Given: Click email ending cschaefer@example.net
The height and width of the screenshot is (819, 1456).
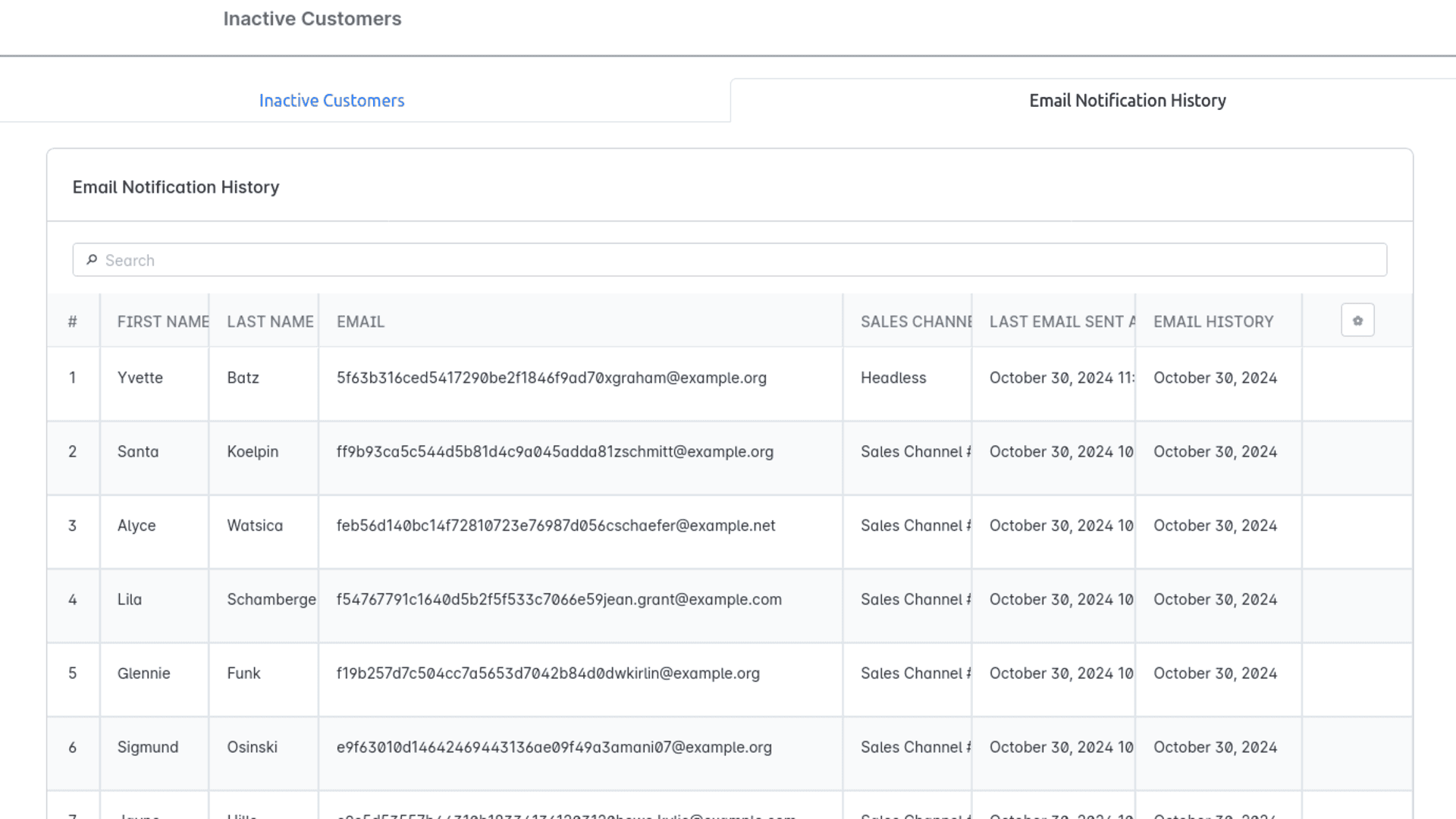Looking at the screenshot, I should click(556, 526).
